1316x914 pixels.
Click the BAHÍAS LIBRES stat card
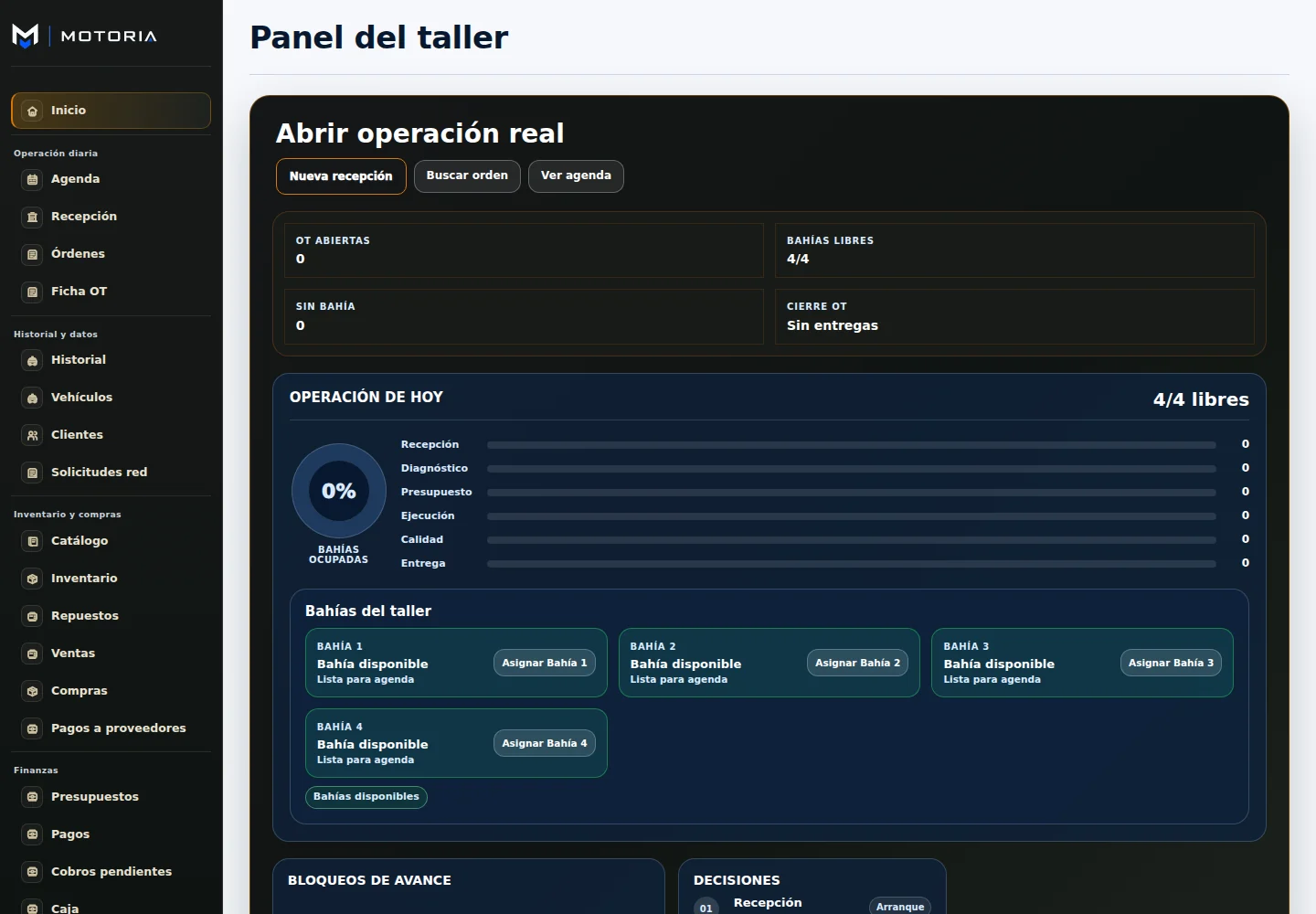(1014, 250)
